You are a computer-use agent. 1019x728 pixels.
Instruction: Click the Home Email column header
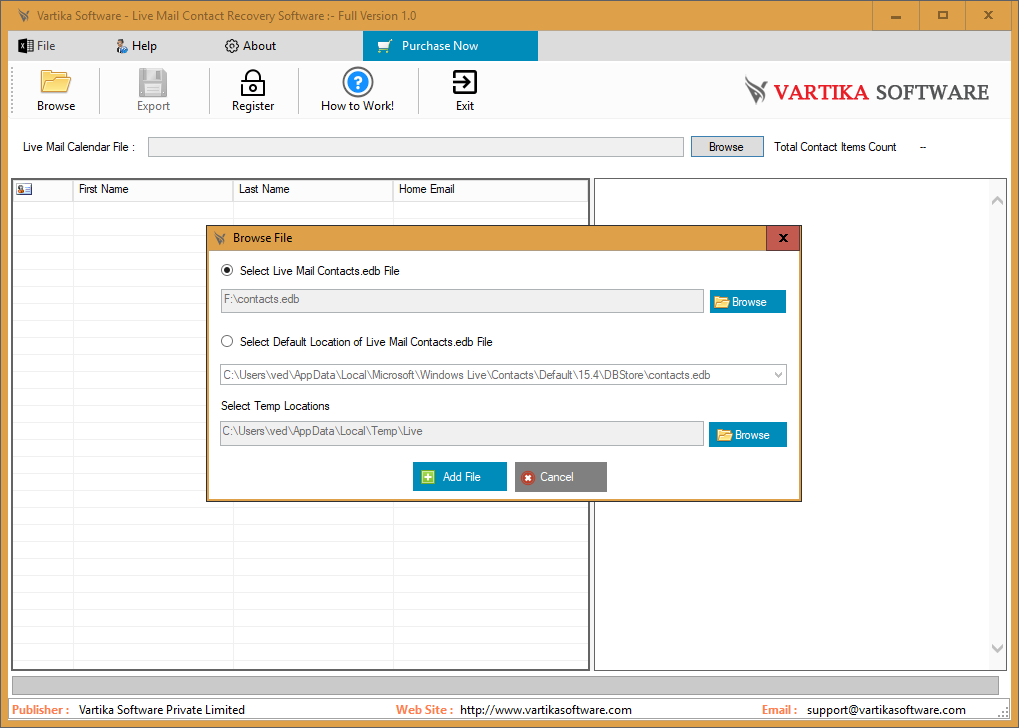pos(491,189)
